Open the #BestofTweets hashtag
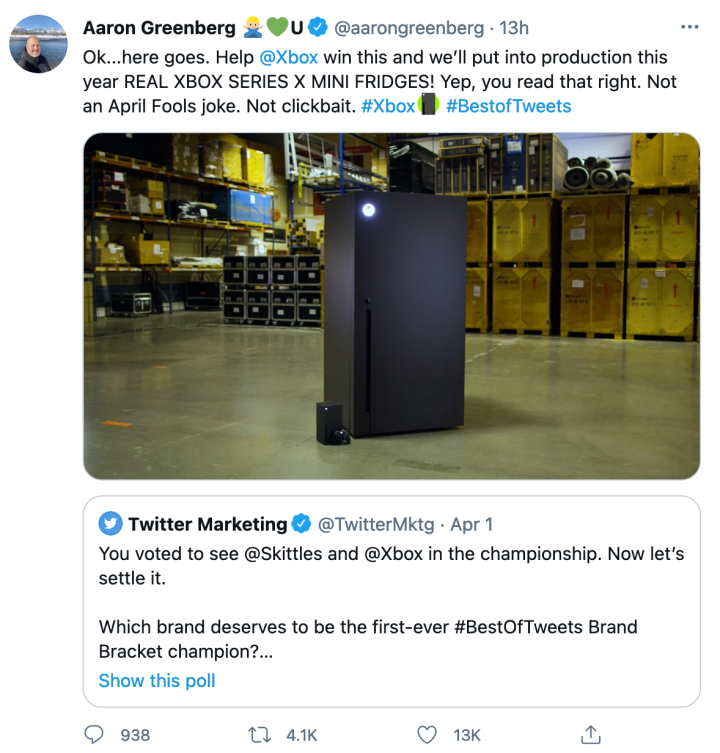720x753 pixels. point(508,106)
